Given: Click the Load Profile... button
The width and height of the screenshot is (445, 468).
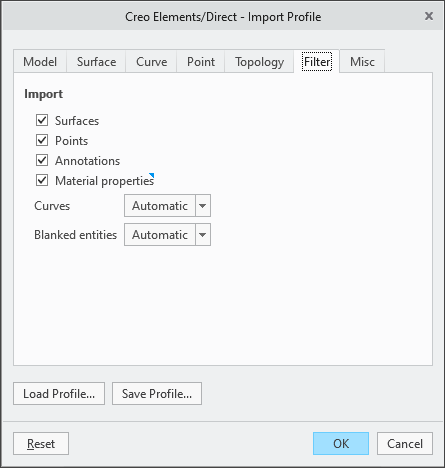Looking at the screenshot, I should tap(59, 394).
